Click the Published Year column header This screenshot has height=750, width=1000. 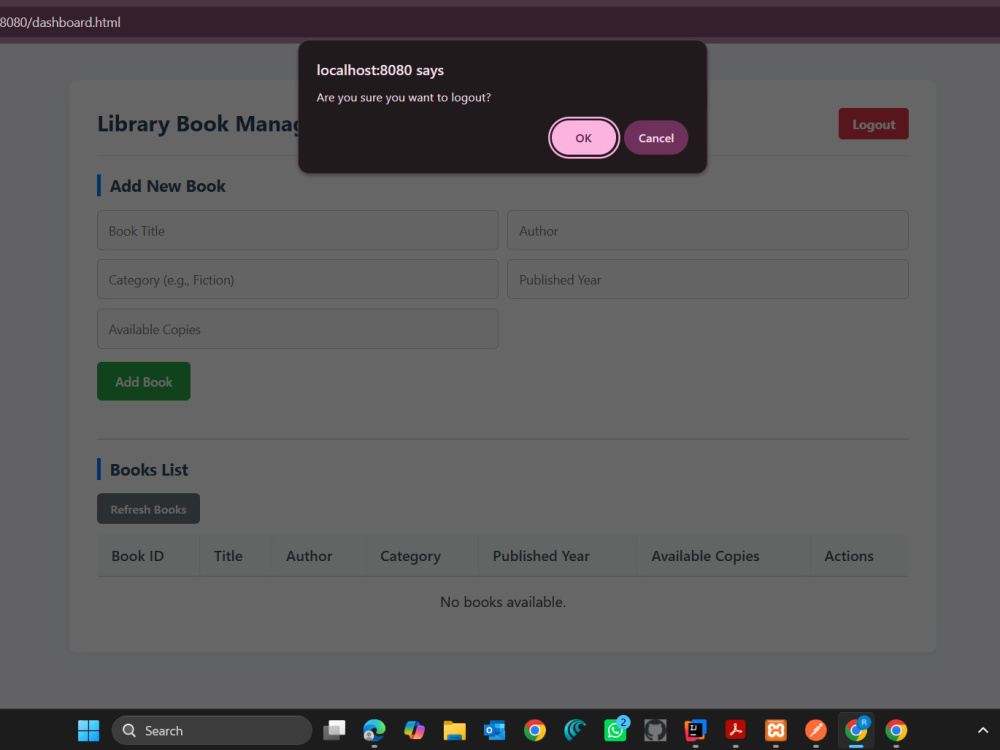(x=541, y=556)
